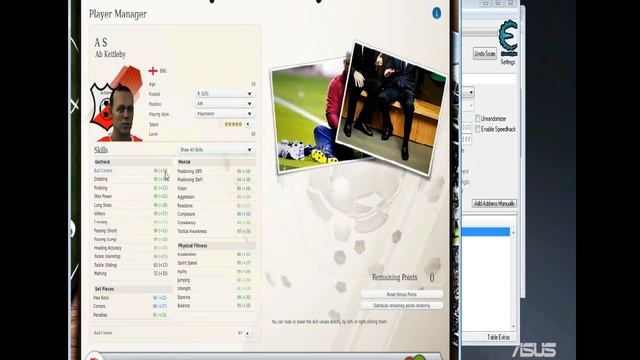This screenshot has width=640, height=360.
Task: Select the Heading Accuracy skill row
Action: pyautogui.click(x=131, y=248)
